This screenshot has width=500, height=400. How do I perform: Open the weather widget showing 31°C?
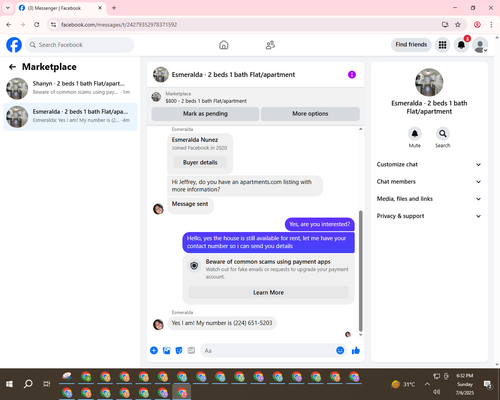click(x=403, y=384)
